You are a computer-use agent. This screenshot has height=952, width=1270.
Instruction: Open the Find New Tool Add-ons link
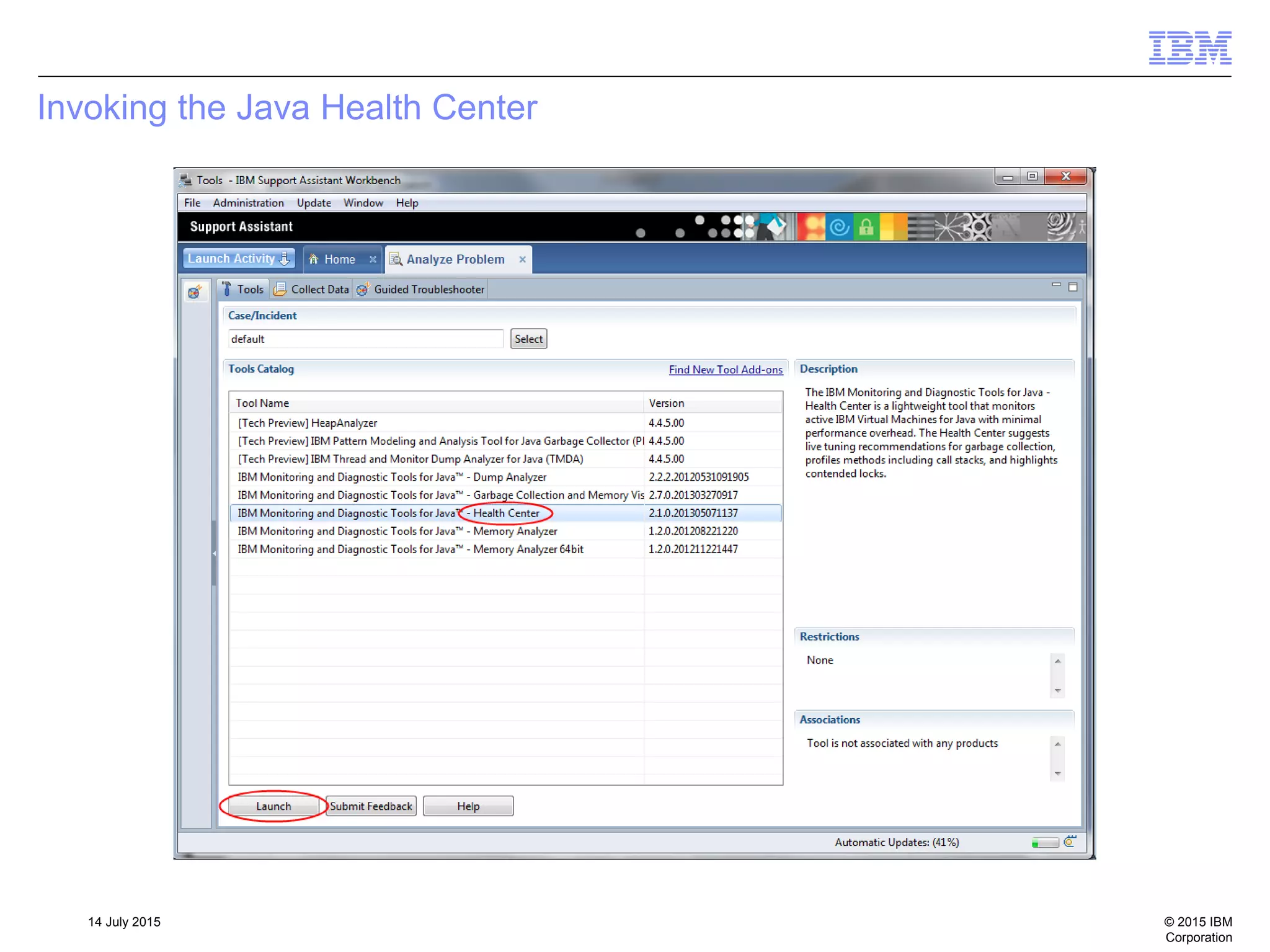726,370
